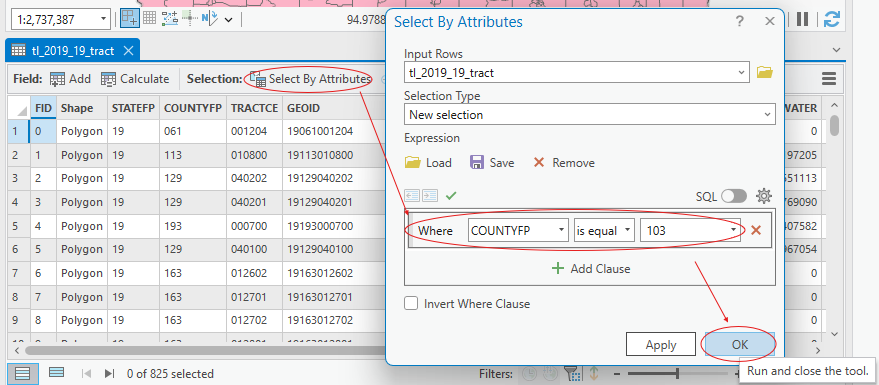Select the TRACTCE column header
The width and height of the screenshot is (879, 385).
(x=255, y=108)
